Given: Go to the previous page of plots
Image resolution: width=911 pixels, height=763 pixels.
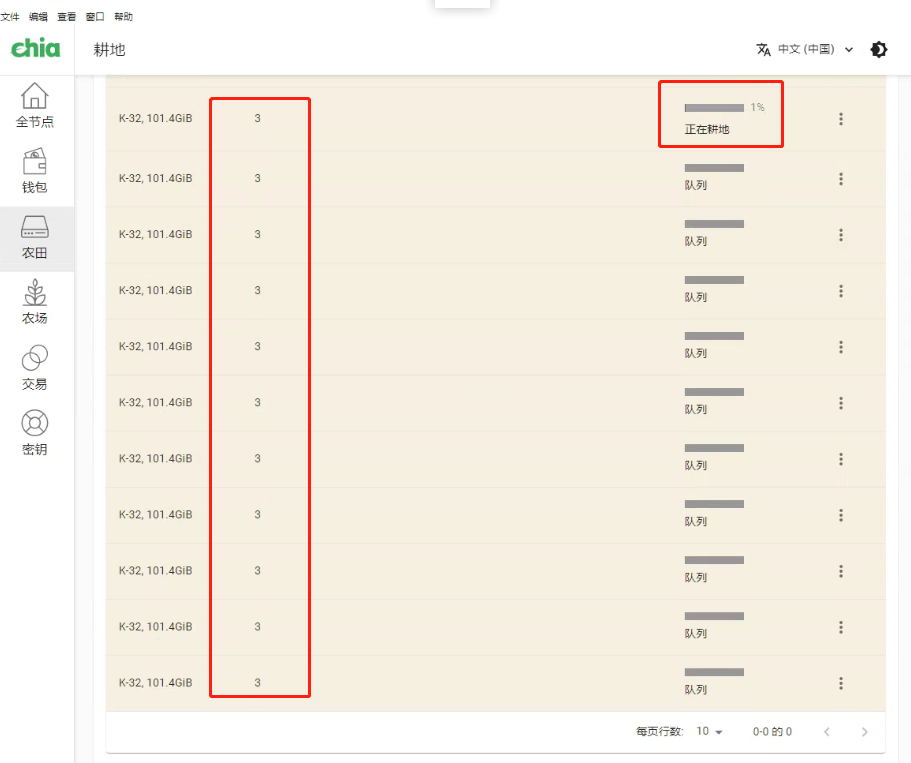Looking at the screenshot, I should coord(827,732).
